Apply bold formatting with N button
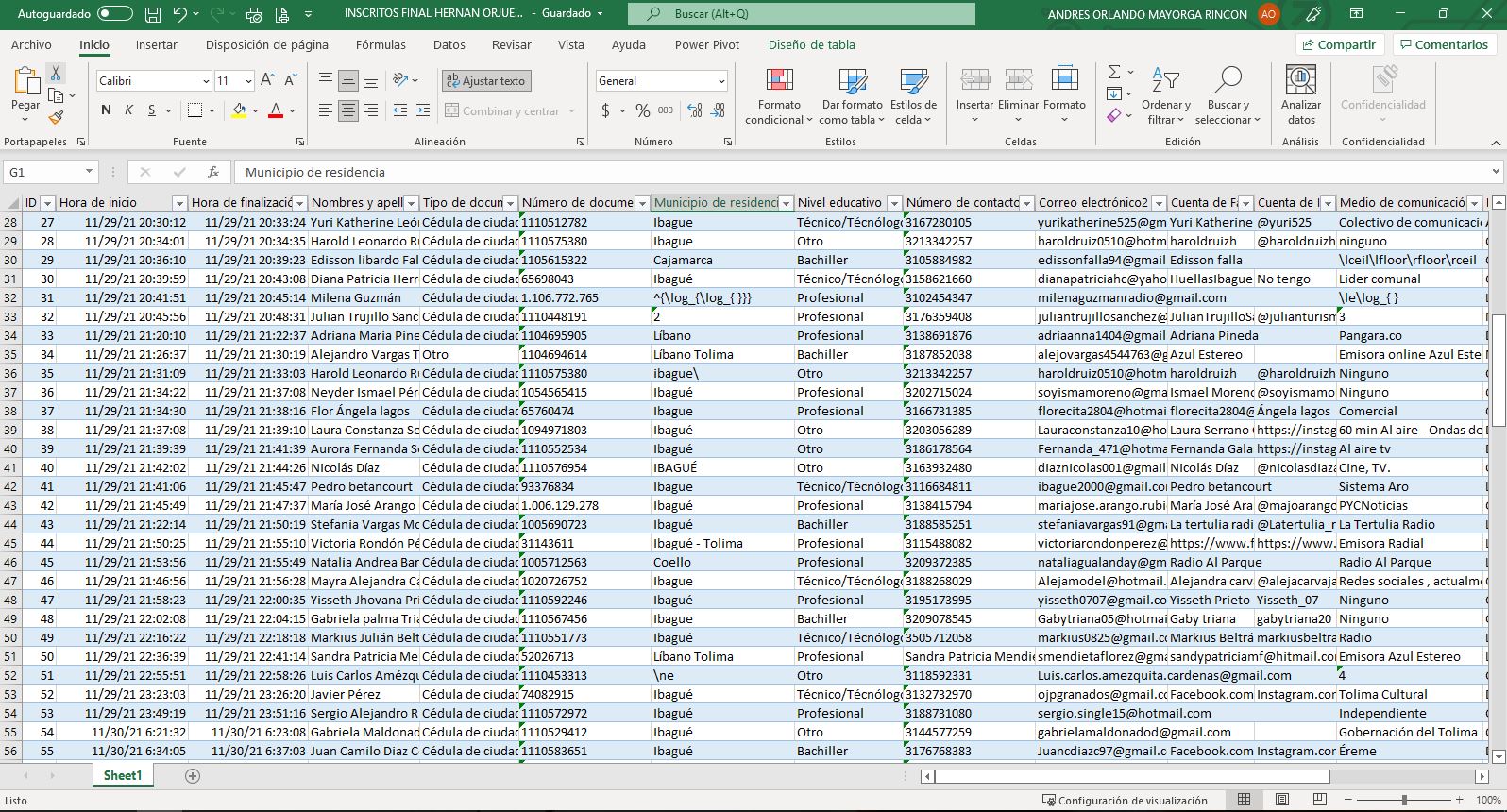This screenshot has width=1507, height=812. [x=106, y=110]
